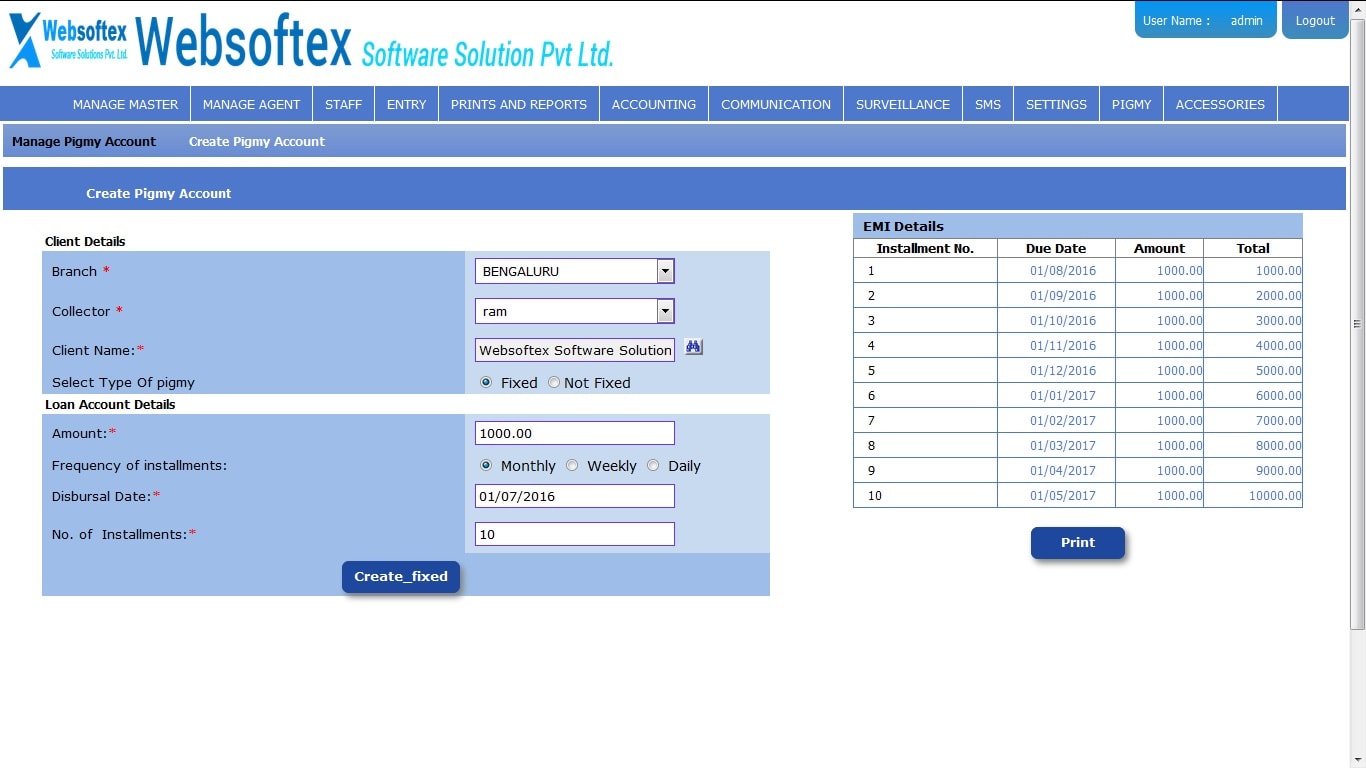
Task: Click the Amount input field
Action: point(575,433)
